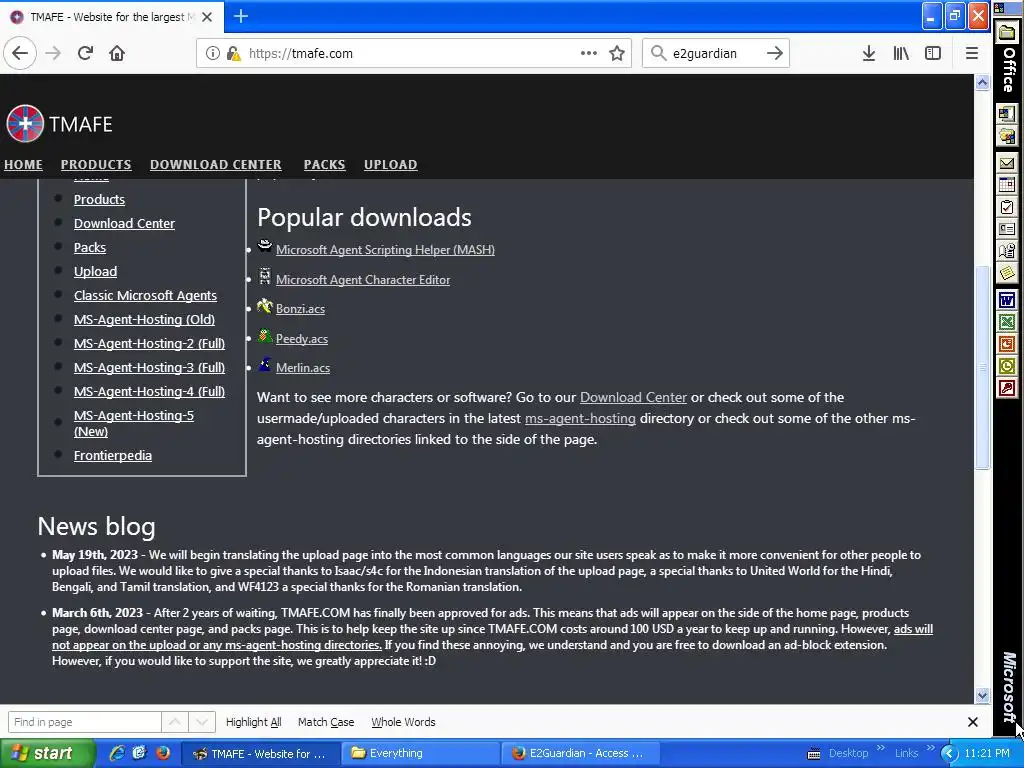This screenshot has height=768, width=1024.
Task: Create New Task from Office shortcut bar
Action: 1006,207
